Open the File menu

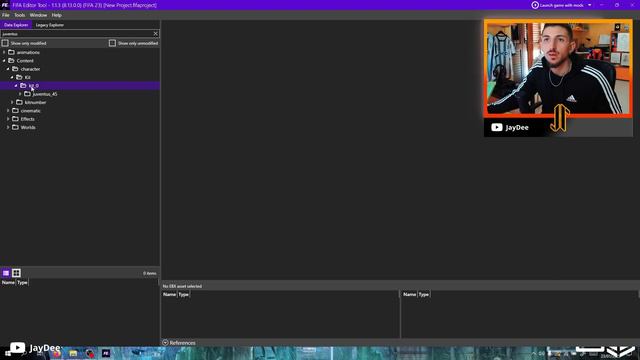(x=6, y=15)
